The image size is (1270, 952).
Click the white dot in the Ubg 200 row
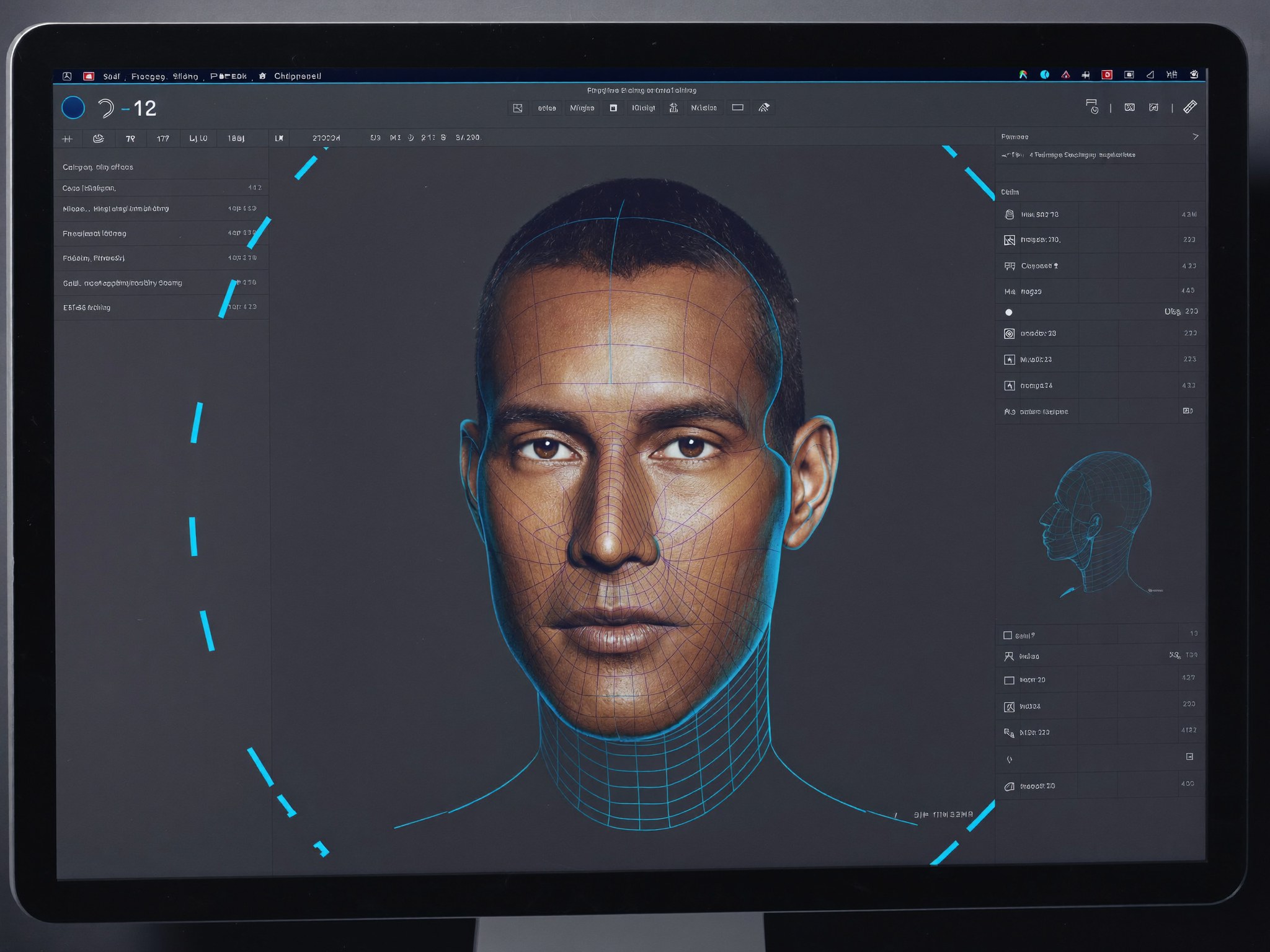(1009, 312)
